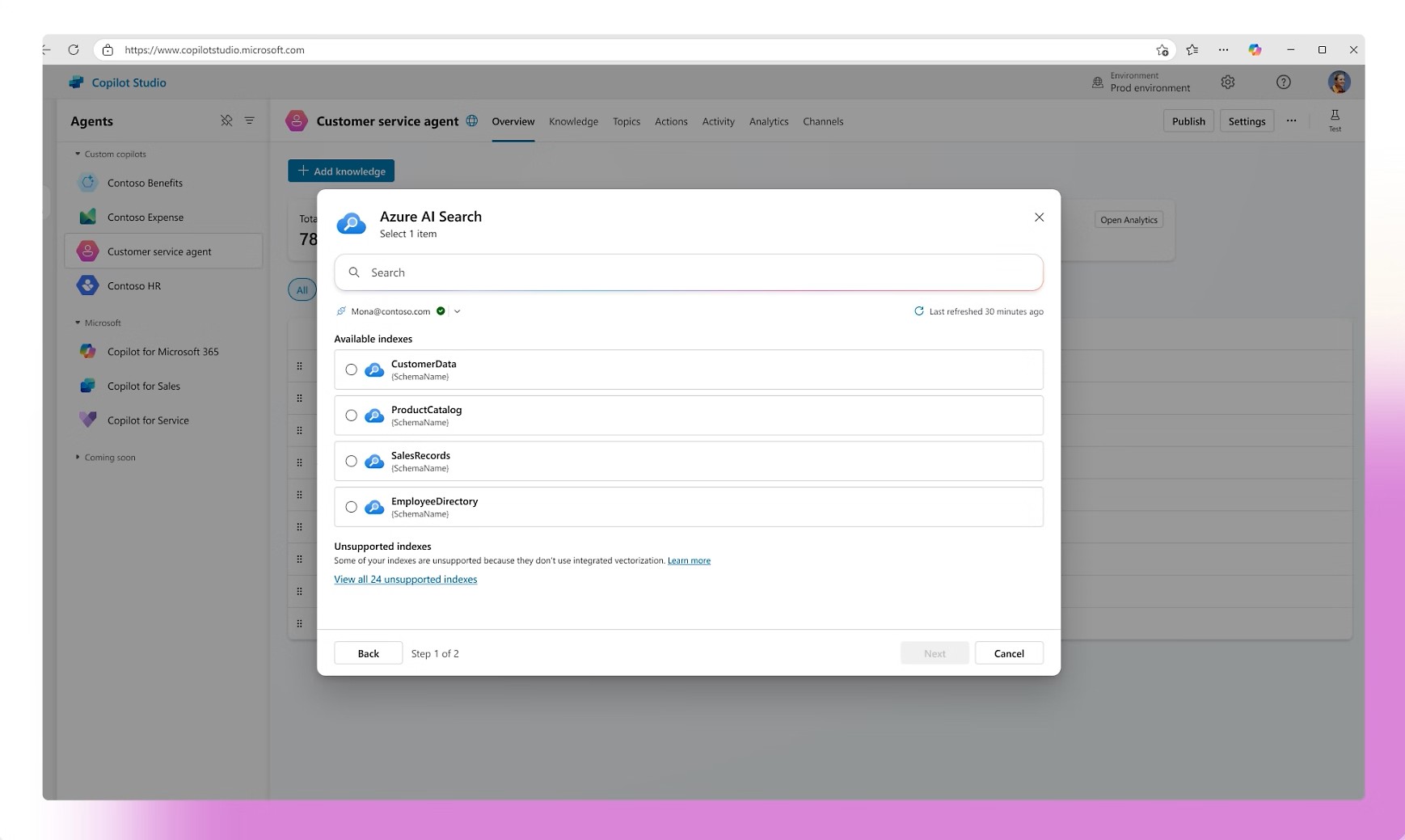The width and height of the screenshot is (1405, 840).
Task: Cancel the Azure AI Search dialog
Action: (1009, 652)
